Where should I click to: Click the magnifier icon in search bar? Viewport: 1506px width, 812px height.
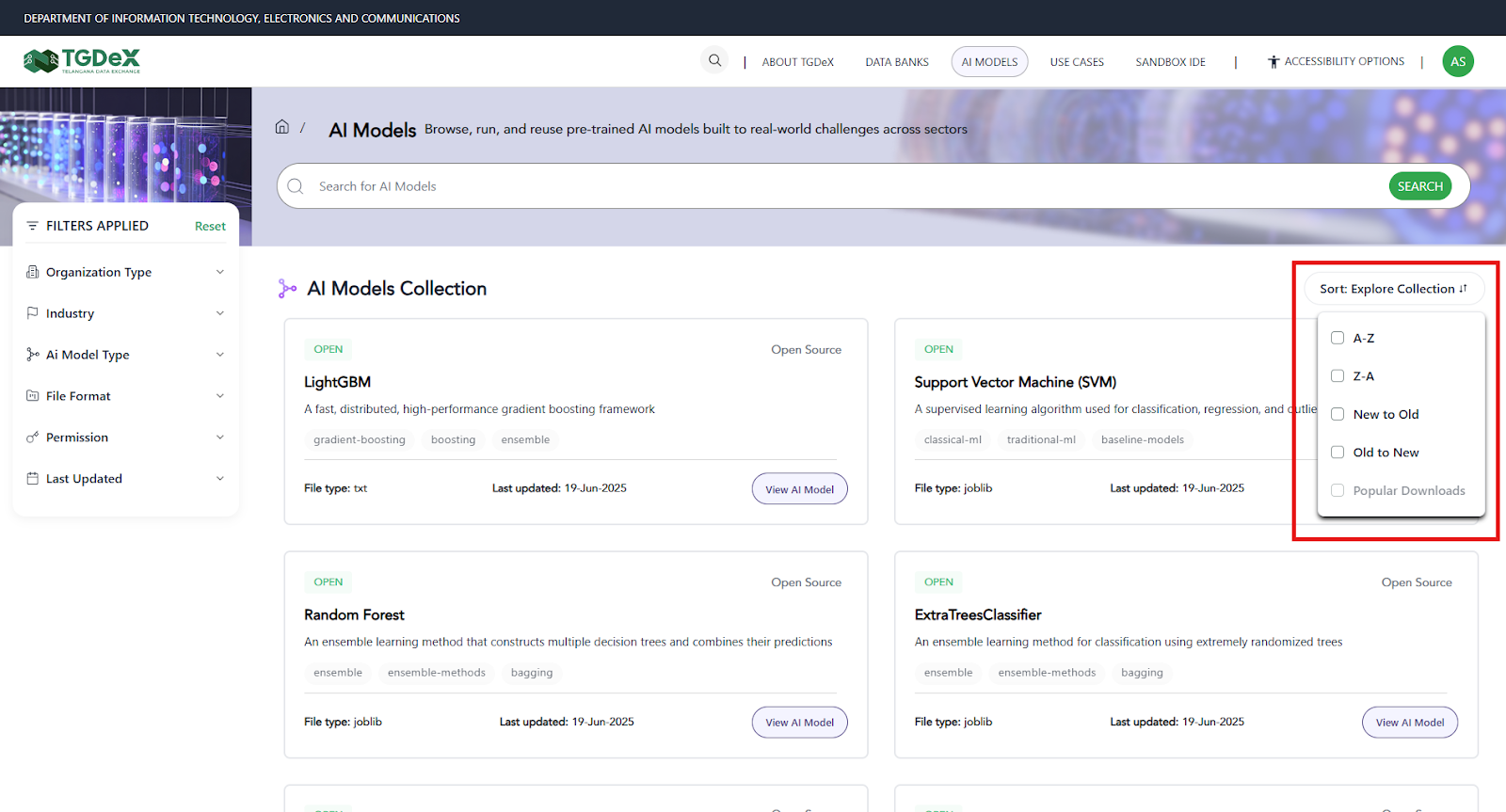[x=296, y=186]
